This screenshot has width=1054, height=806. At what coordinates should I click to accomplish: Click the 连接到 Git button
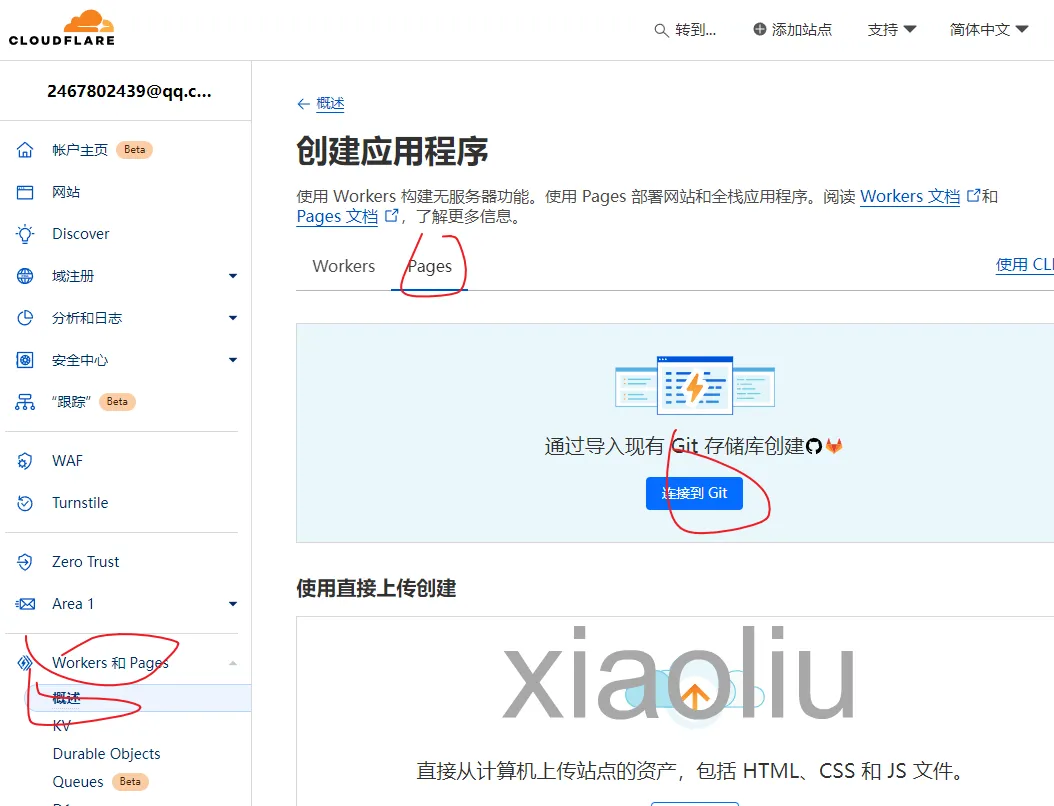[694, 493]
